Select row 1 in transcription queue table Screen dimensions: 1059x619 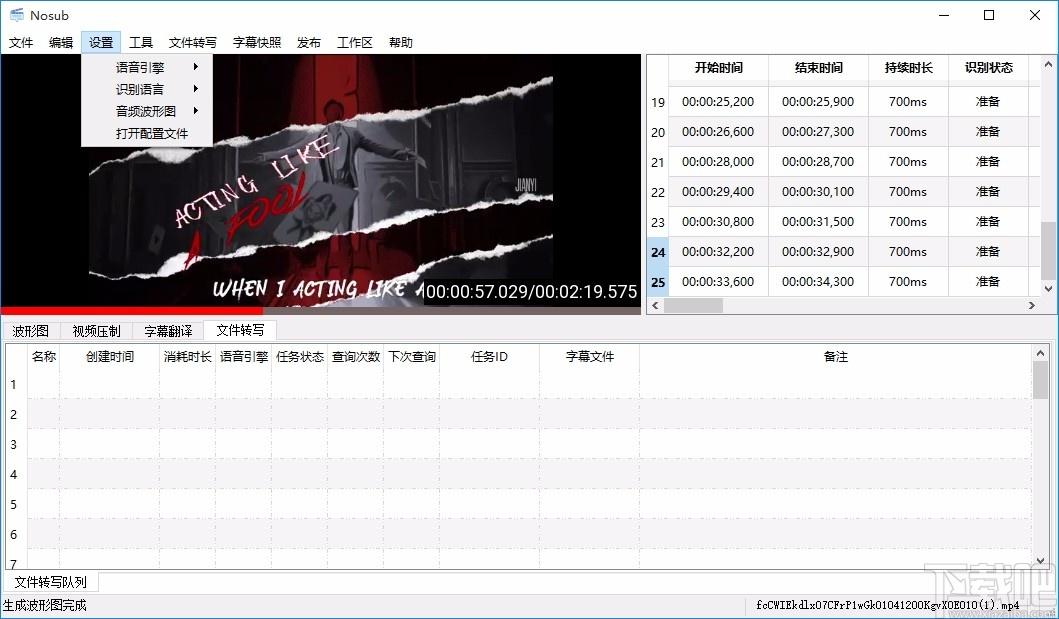pyautogui.click(x=14, y=385)
